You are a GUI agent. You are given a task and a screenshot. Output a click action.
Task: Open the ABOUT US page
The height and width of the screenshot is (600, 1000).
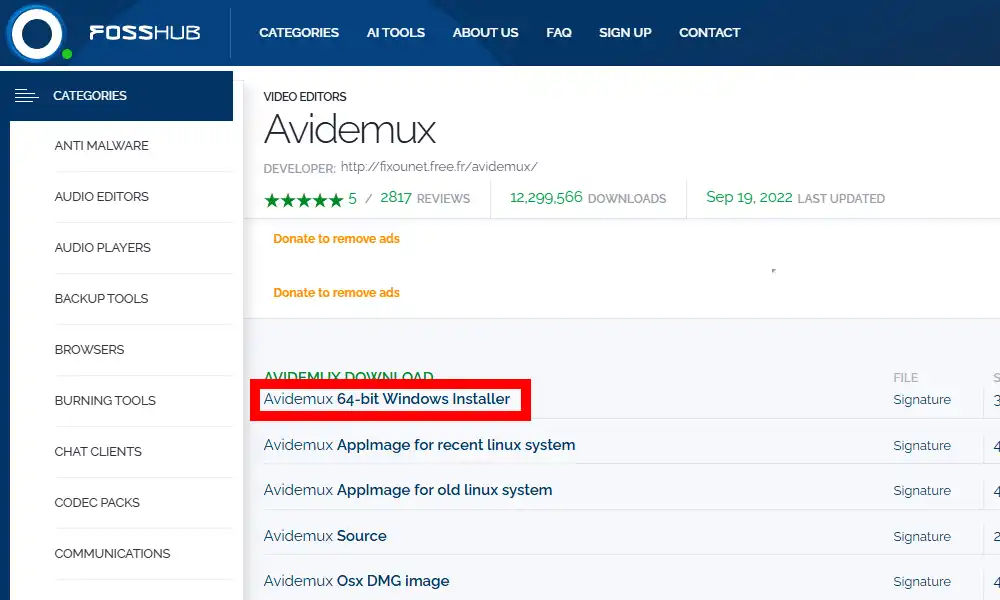point(485,33)
